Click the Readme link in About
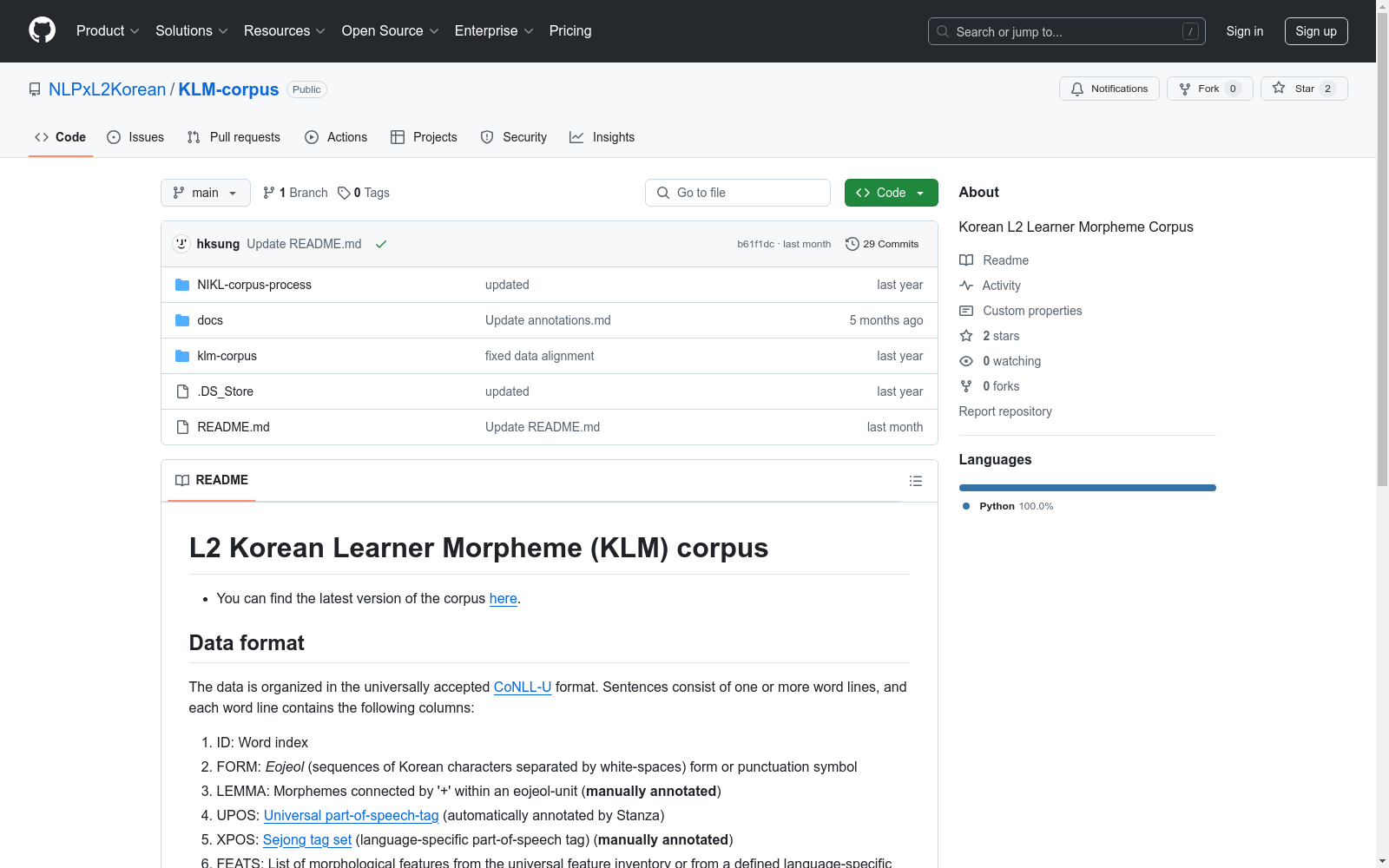 click(x=994, y=260)
